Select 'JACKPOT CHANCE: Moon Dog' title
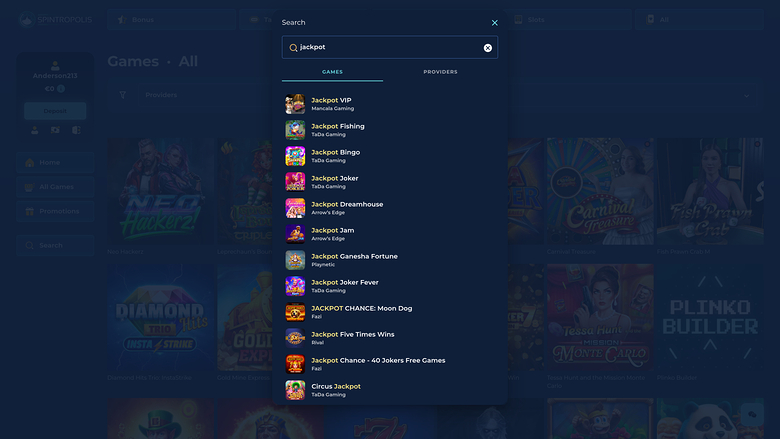The image size is (780, 439). pos(362,308)
